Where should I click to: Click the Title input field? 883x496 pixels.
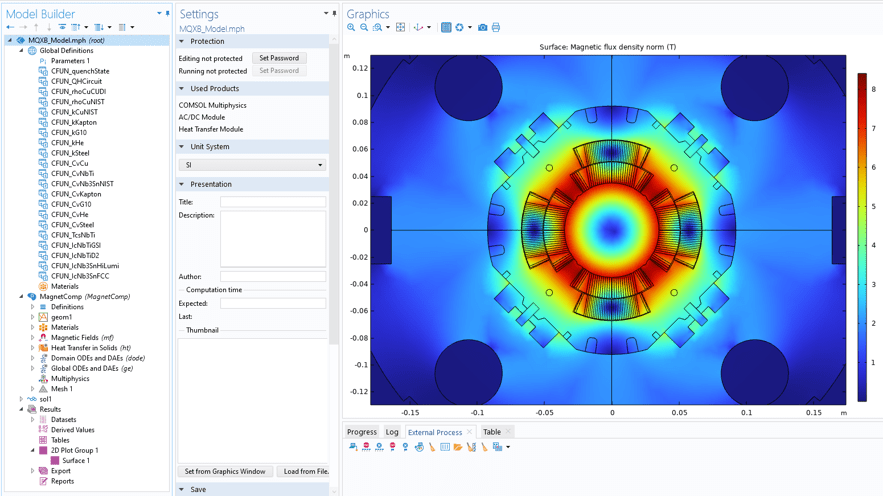coord(273,202)
